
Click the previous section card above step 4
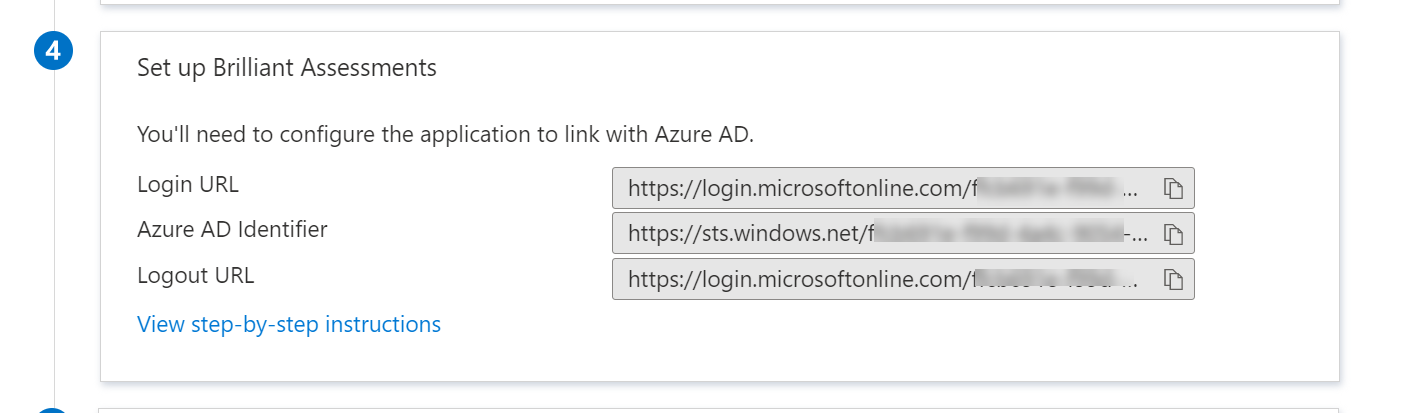pos(718,3)
